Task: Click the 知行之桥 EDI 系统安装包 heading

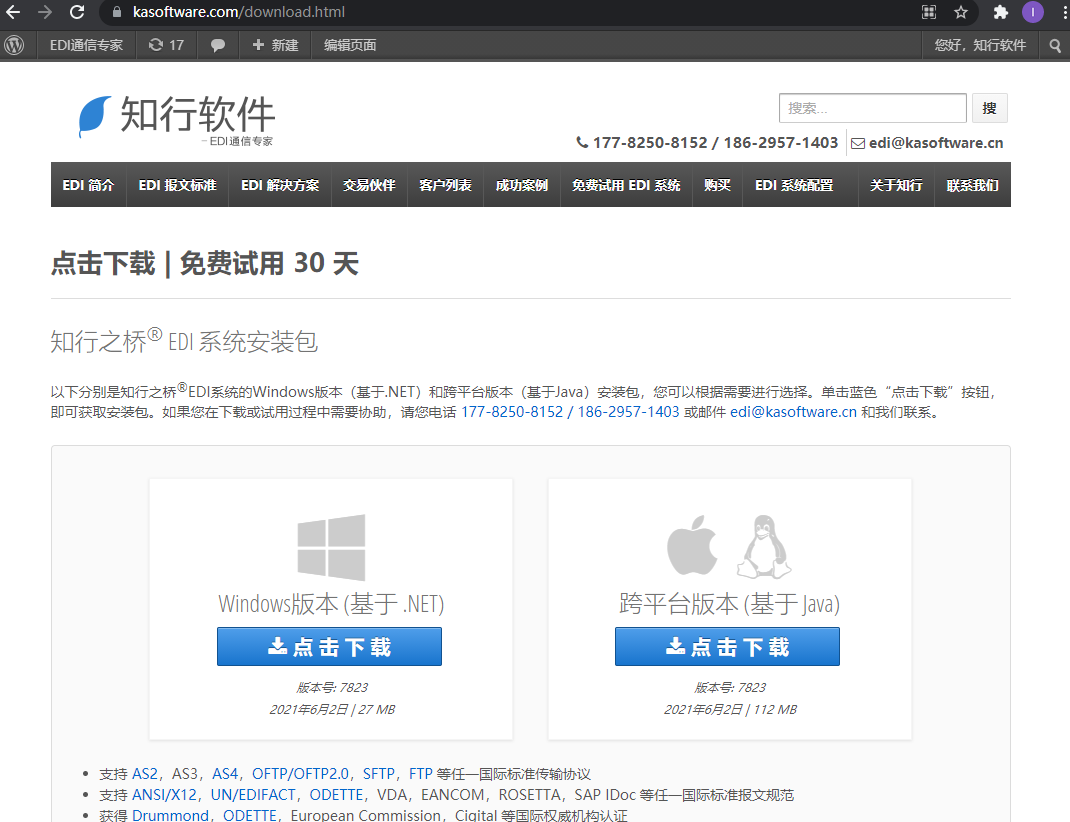Action: coord(184,340)
